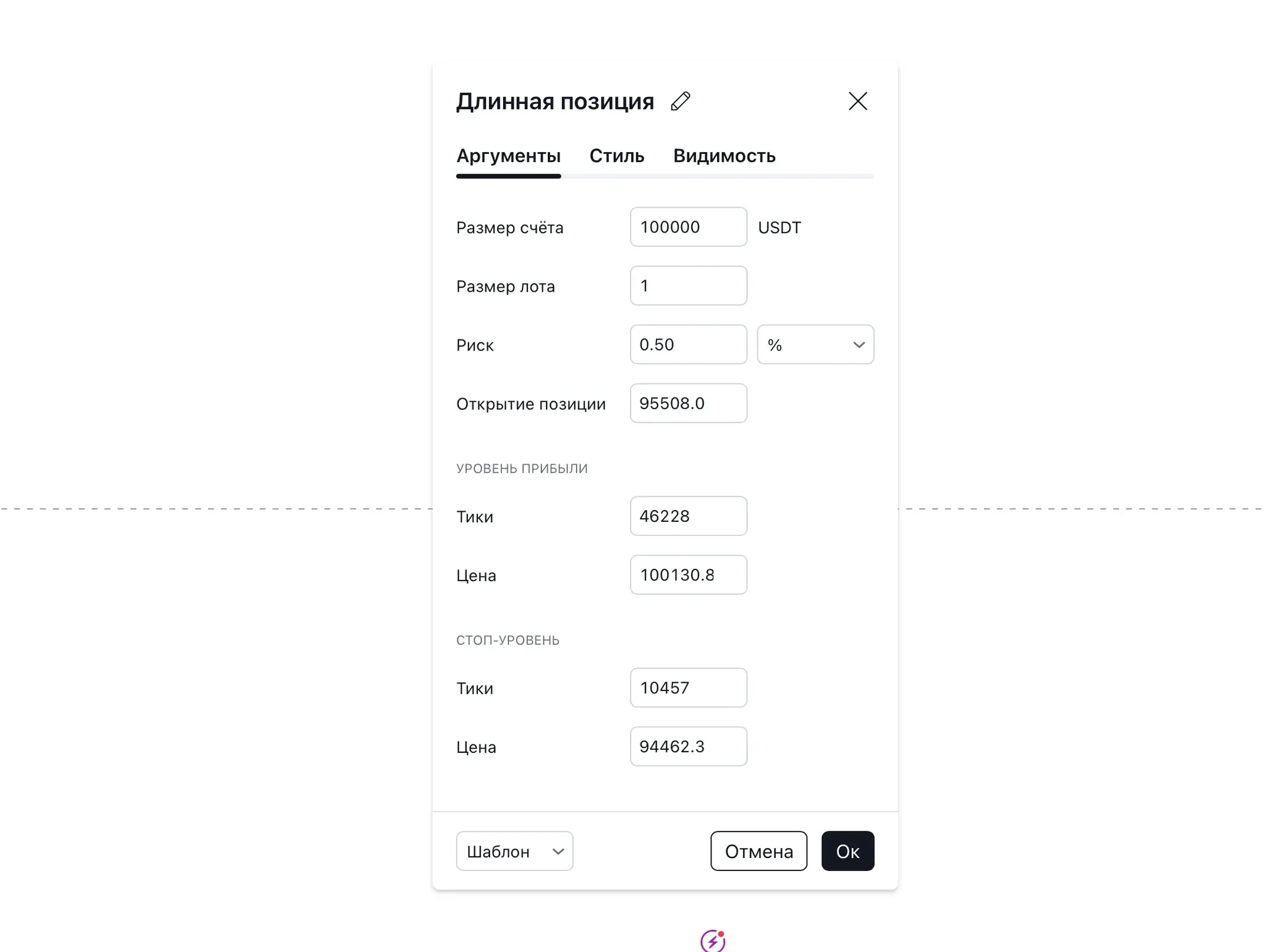The width and height of the screenshot is (1266, 952).
Task: Confirm with the Ок button
Action: pos(847,851)
